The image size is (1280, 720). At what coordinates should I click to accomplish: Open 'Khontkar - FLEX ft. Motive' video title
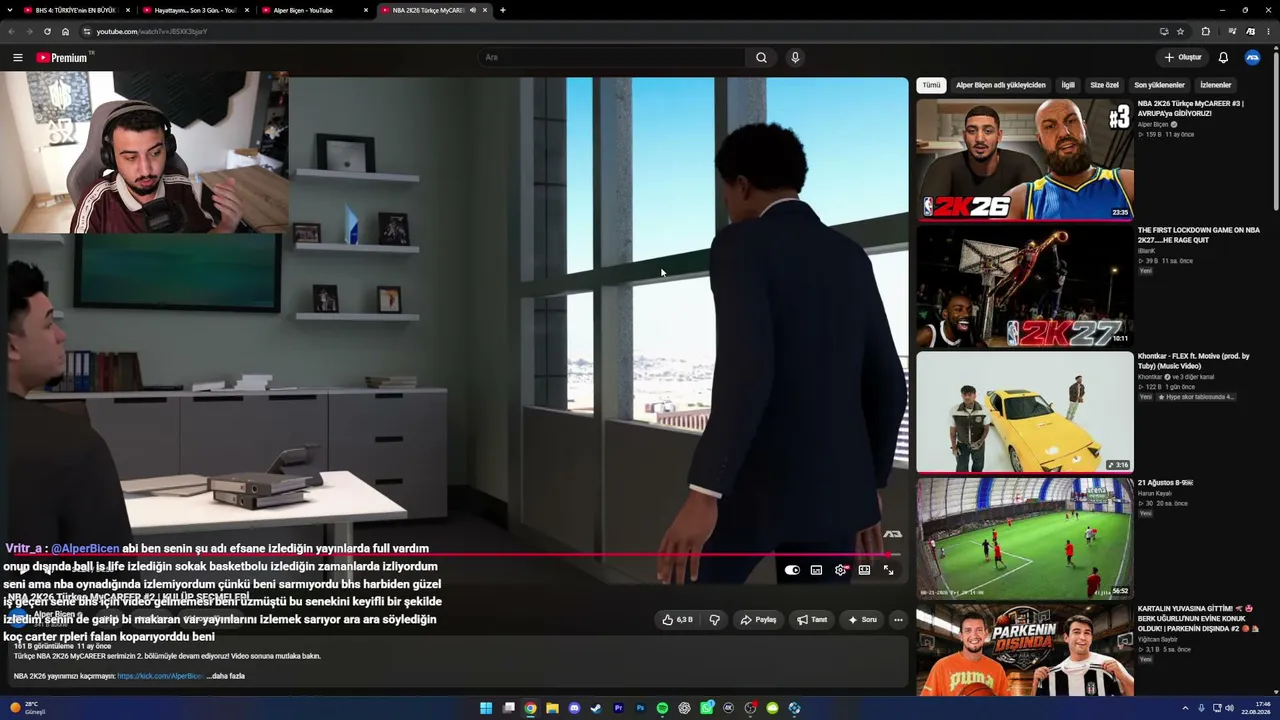(1194, 361)
